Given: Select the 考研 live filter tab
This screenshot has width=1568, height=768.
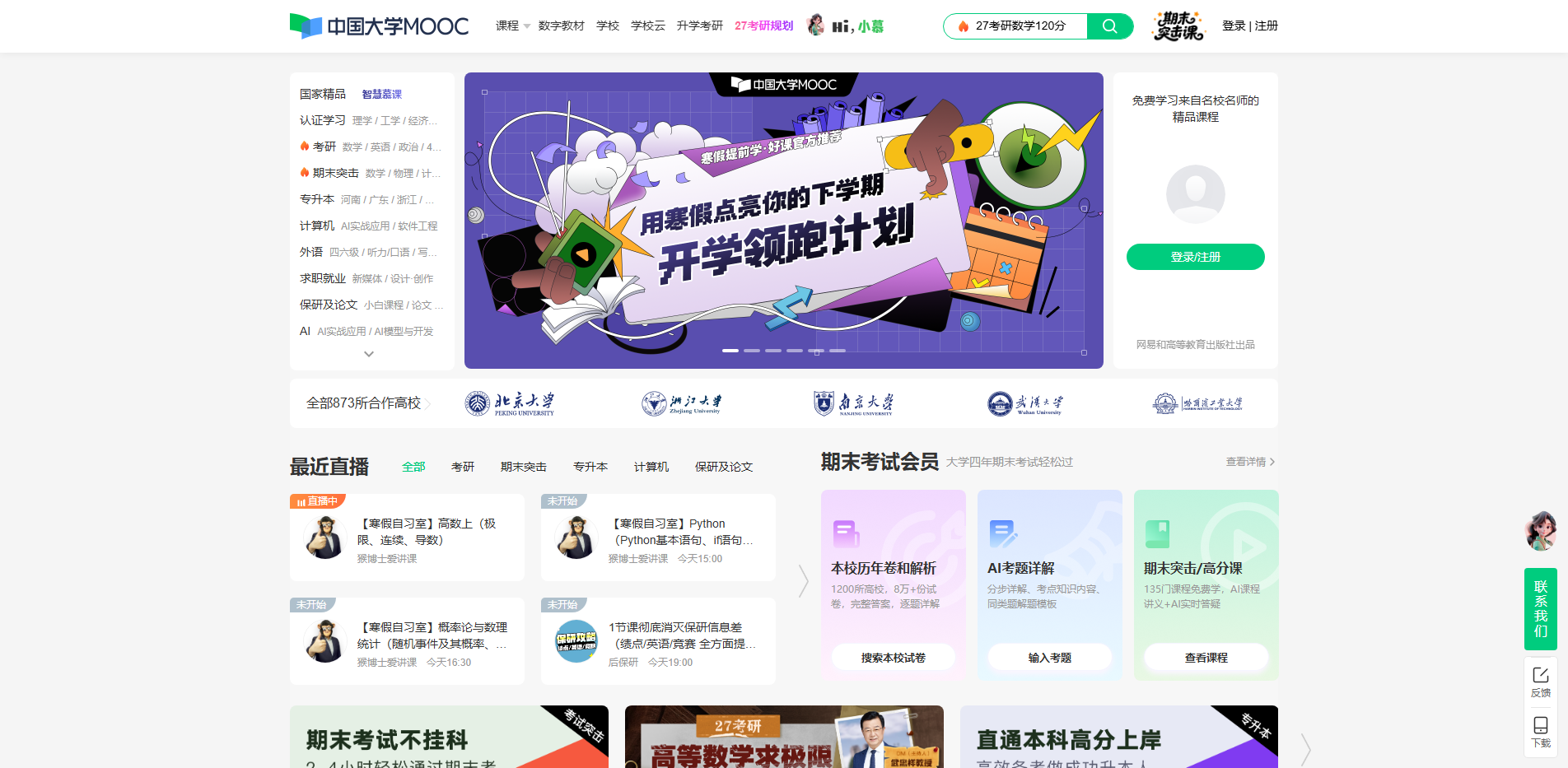Looking at the screenshot, I should click(x=463, y=466).
